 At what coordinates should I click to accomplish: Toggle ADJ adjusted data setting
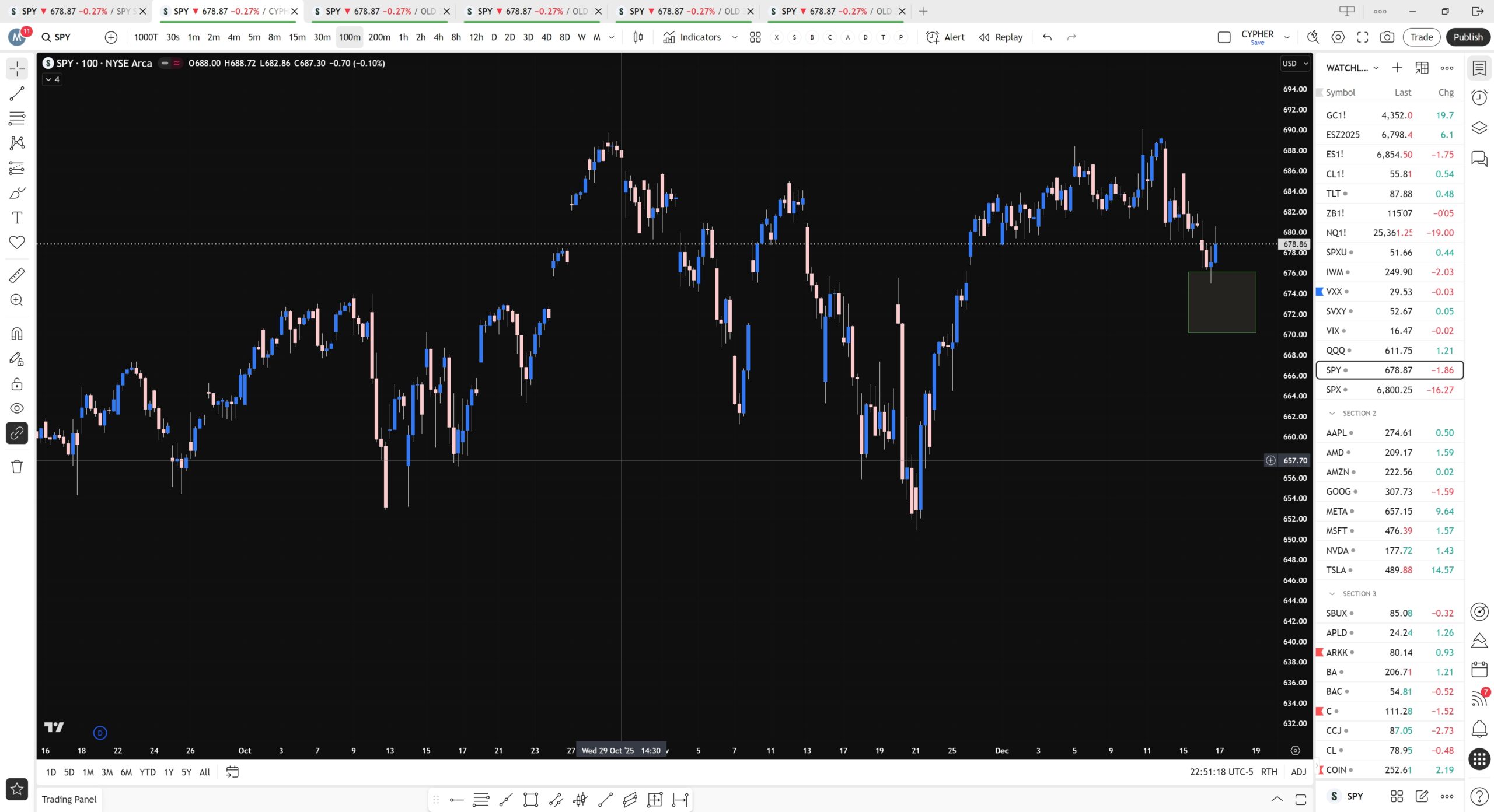pyautogui.click(x=1298, y=772)
